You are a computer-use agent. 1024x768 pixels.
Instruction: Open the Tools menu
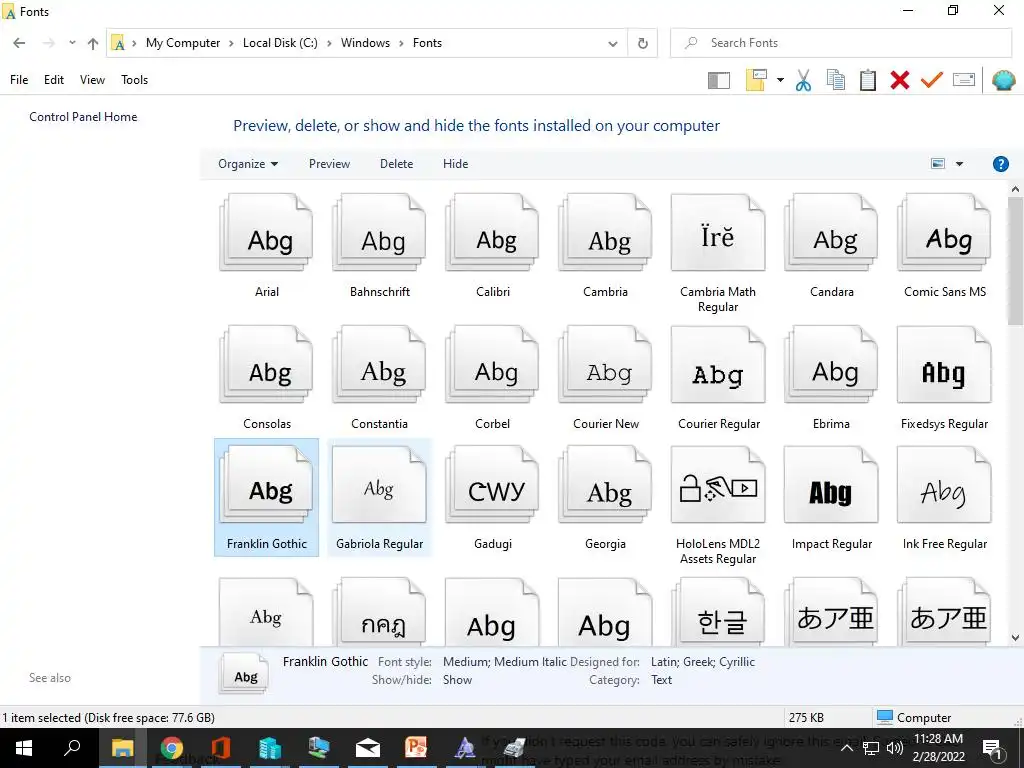pos(135,80)
